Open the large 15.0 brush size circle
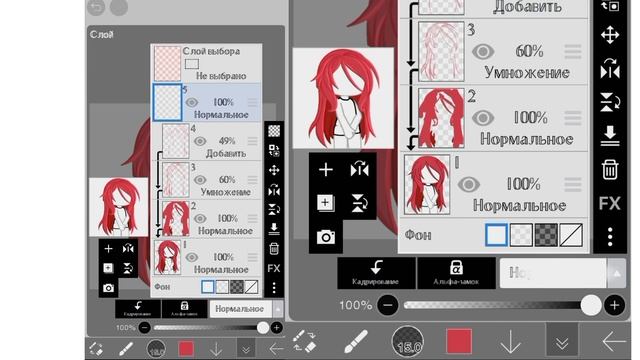This screenshot has height=360, width=640. [x=407, y=342]
